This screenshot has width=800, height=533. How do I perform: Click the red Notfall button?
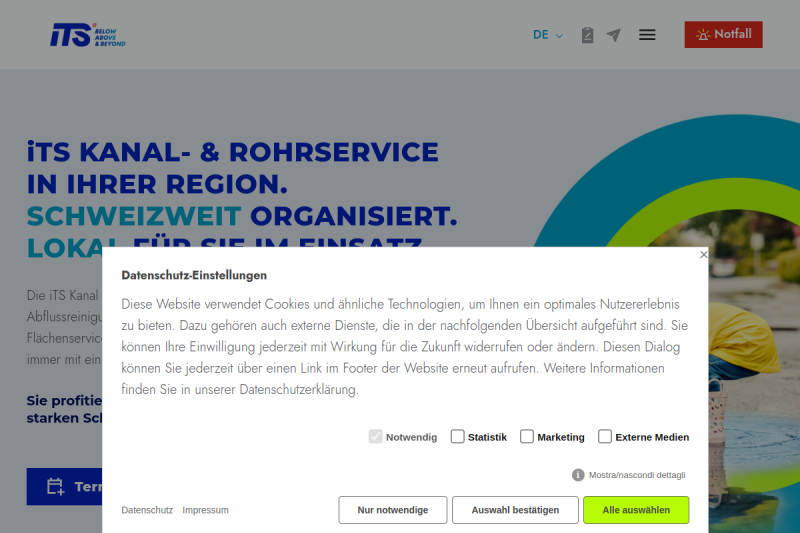723,34
